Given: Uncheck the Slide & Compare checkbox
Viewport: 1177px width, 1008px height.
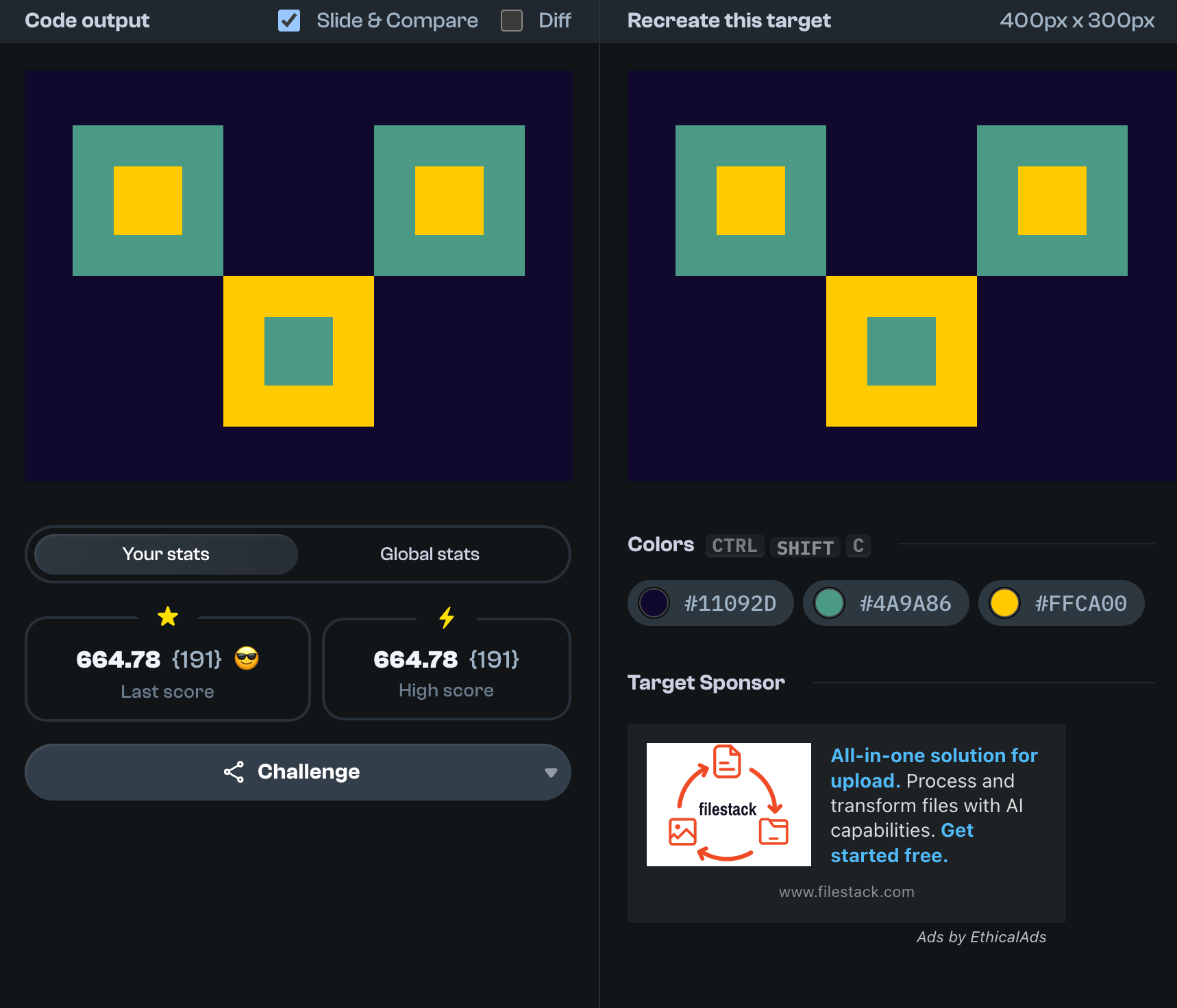Looking at the screenshot, I should pyautogui.click(x=289, y=21).
